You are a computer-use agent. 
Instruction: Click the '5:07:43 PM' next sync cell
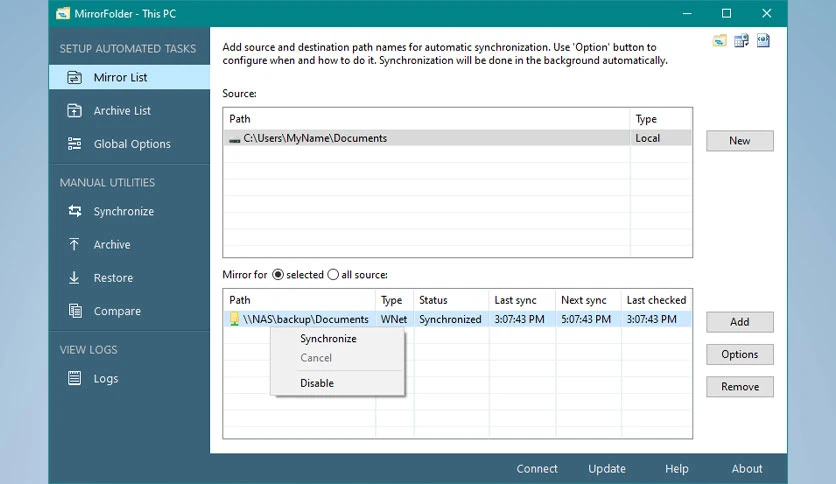(x=586, y=319)
